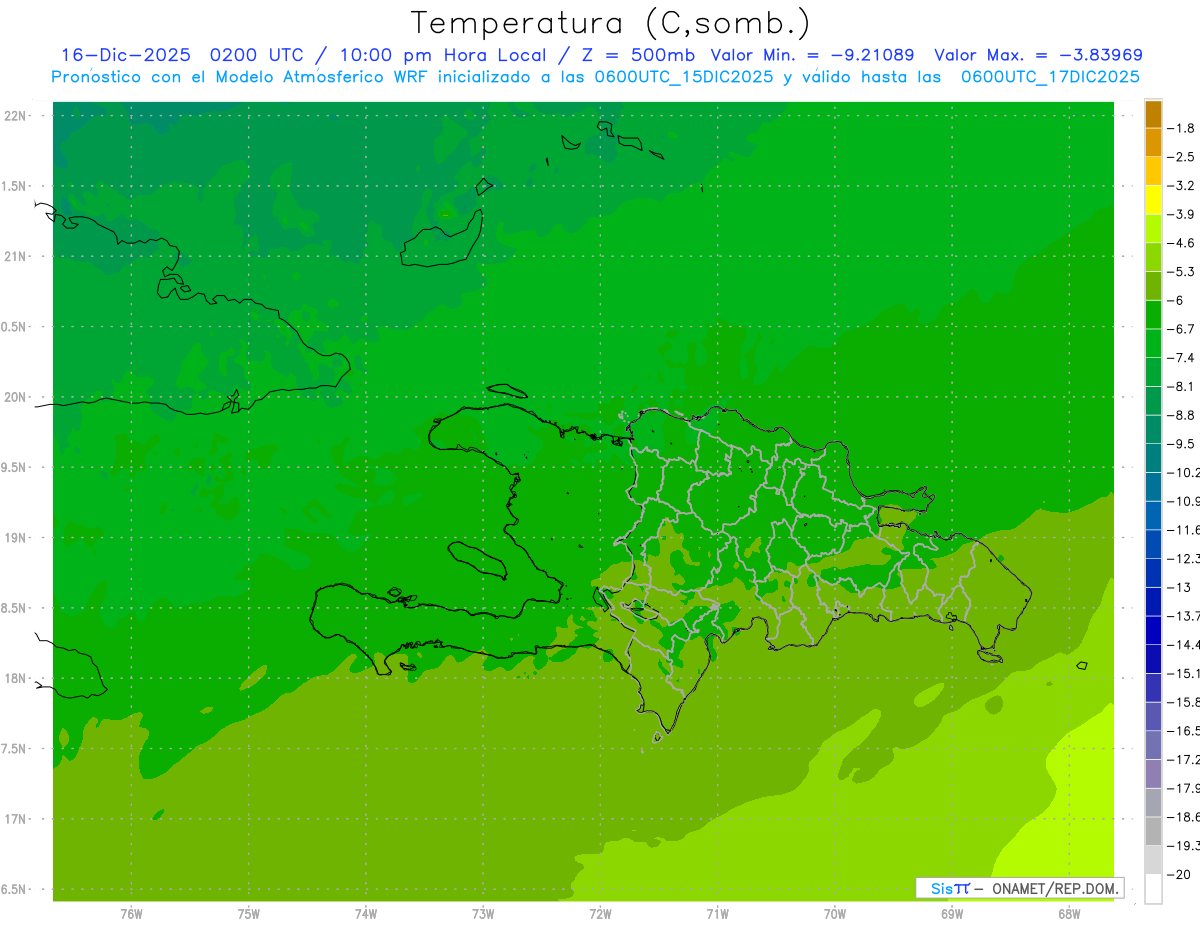Click the title 'Temperatura (C,somb.)'
This screenshot has width=1200, height=927.
610,23
